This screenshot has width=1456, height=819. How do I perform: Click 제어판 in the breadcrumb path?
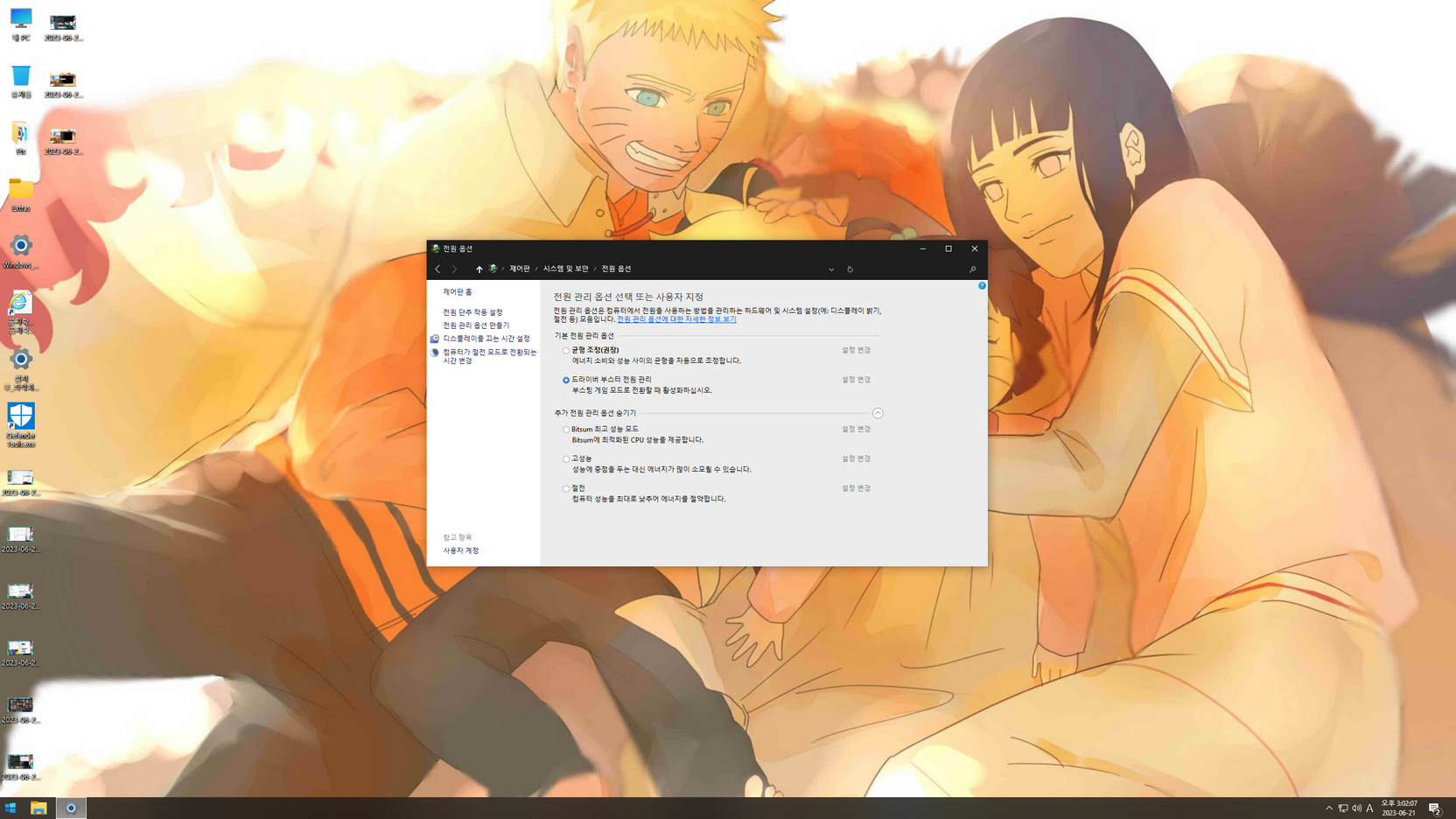pos(520,269)
